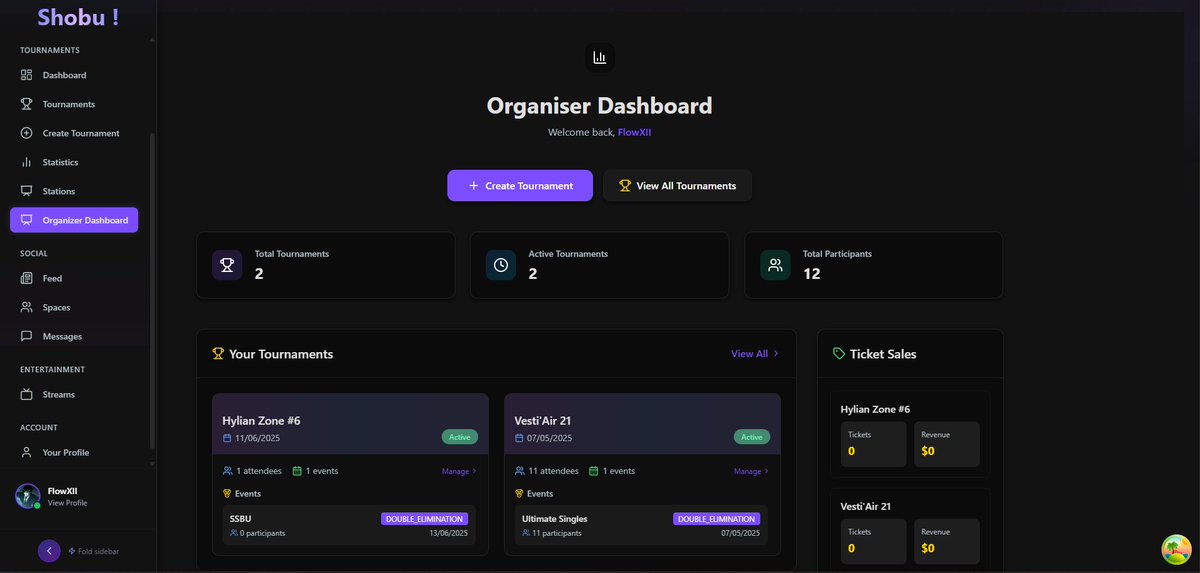Click the calendar icon next to 11/06/2025
The height and width of the screenshot is (573, 1200).
point(227,438)
